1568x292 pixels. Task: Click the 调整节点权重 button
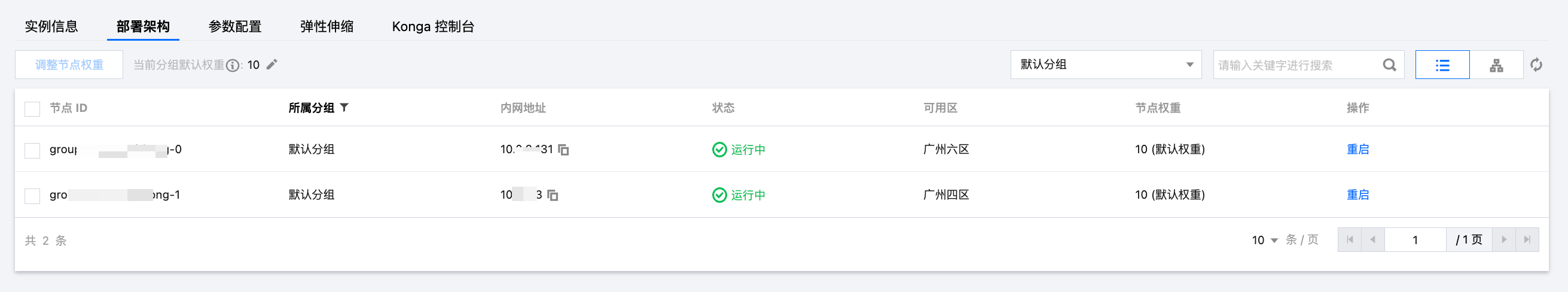tap(69, 65)
